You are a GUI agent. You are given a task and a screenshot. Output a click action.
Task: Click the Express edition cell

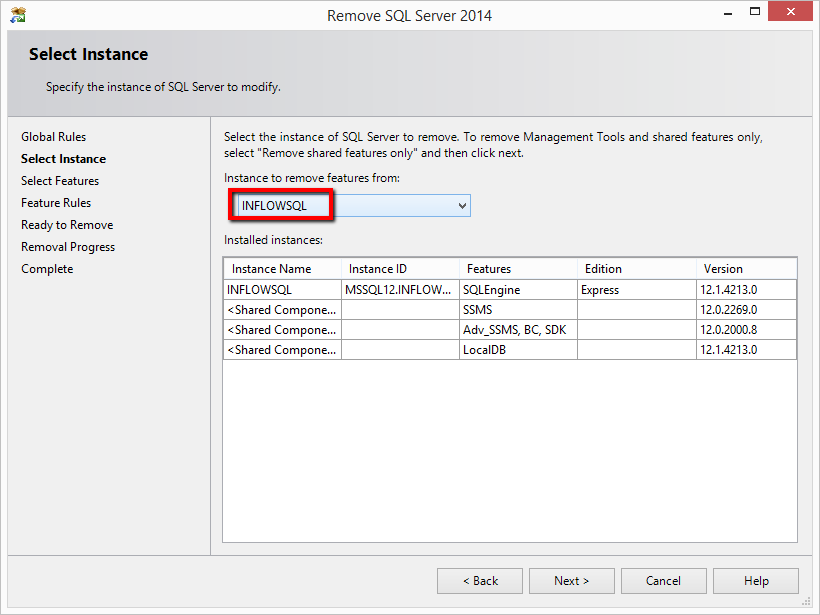(x=636, y=290)
